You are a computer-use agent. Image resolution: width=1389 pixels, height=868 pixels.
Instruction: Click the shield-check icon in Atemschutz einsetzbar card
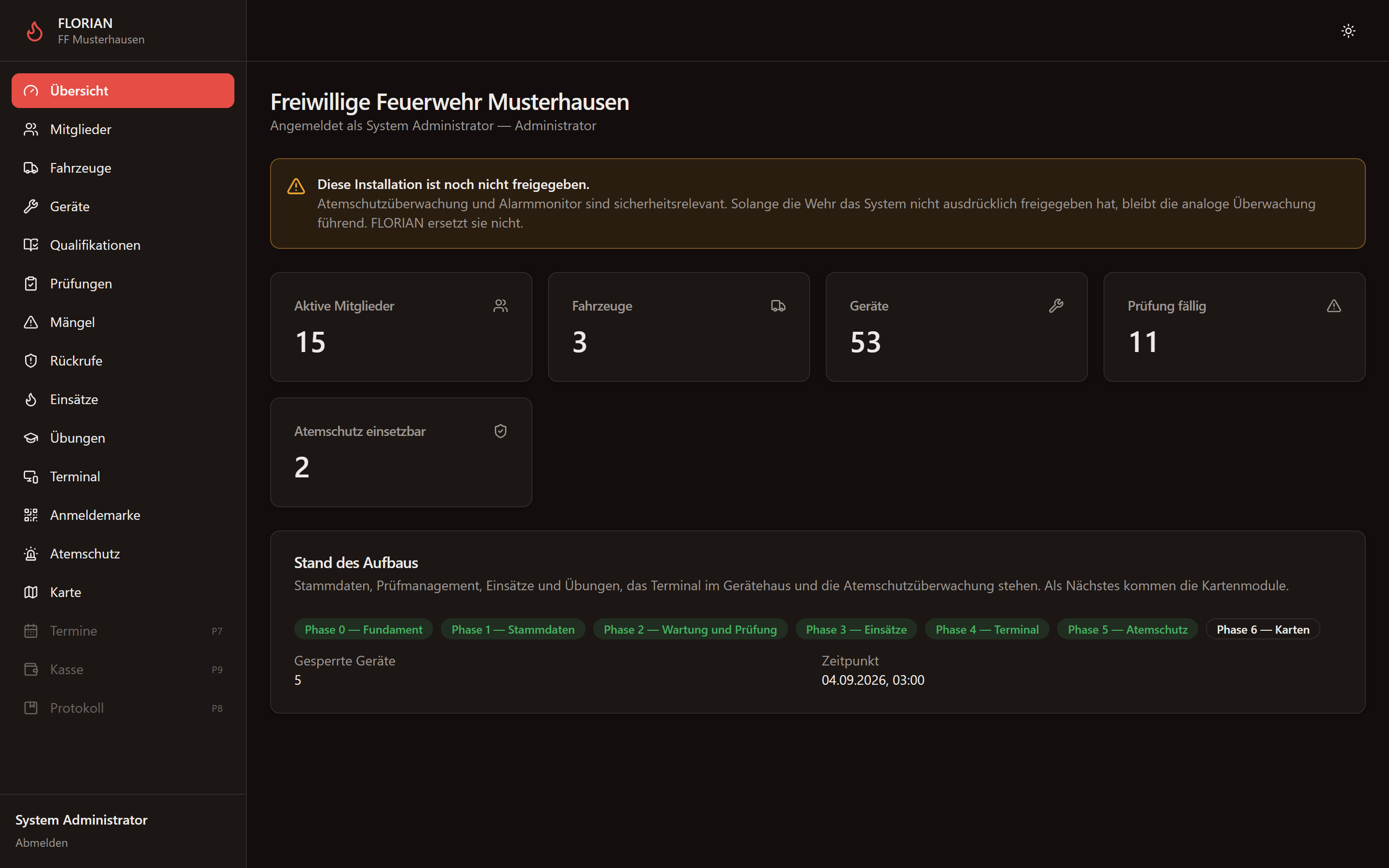pos(501,431)
